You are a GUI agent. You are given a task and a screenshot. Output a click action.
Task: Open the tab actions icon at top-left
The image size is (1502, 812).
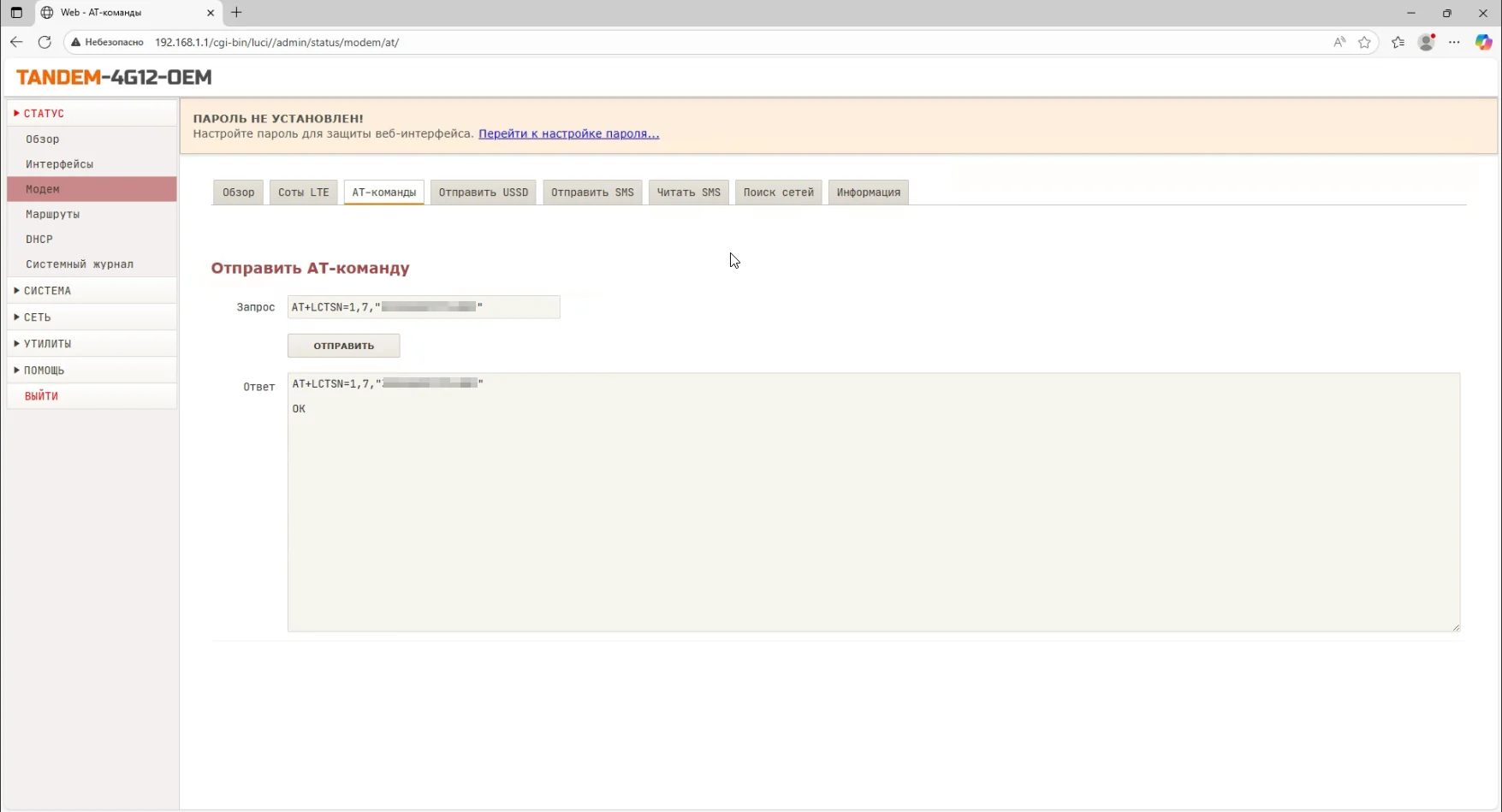(x=16, y=13)
